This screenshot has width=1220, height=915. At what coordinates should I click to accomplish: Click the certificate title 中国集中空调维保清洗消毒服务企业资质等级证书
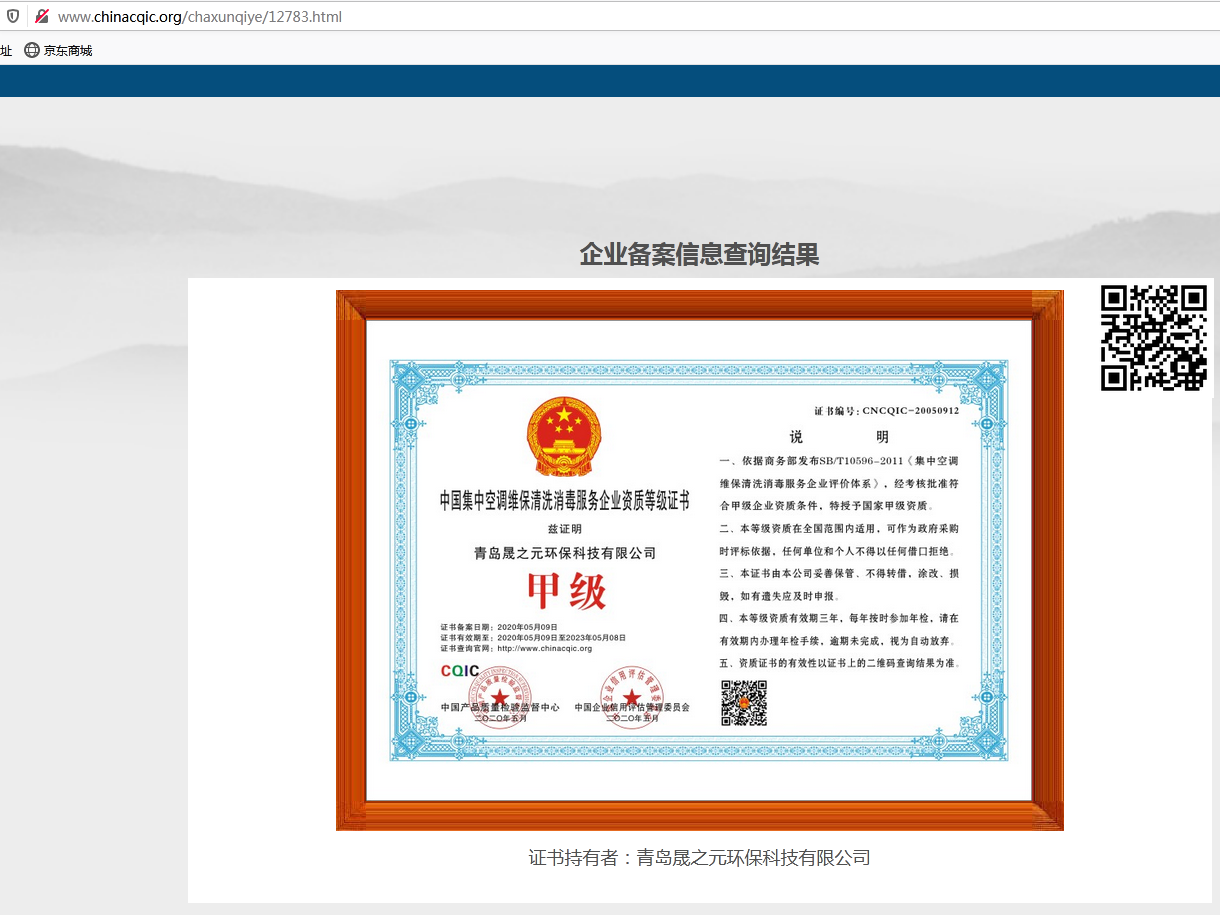point(565,502)
